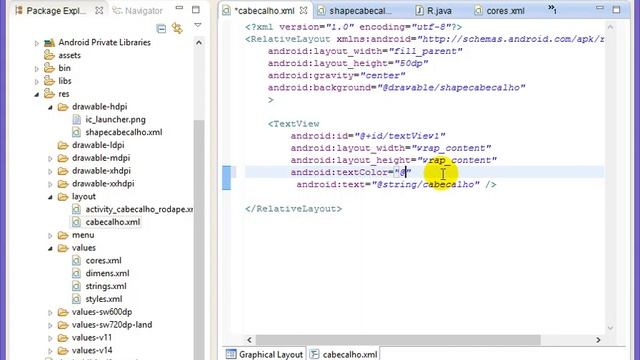
Task: Select the assets folder
Action: [69, 55]
